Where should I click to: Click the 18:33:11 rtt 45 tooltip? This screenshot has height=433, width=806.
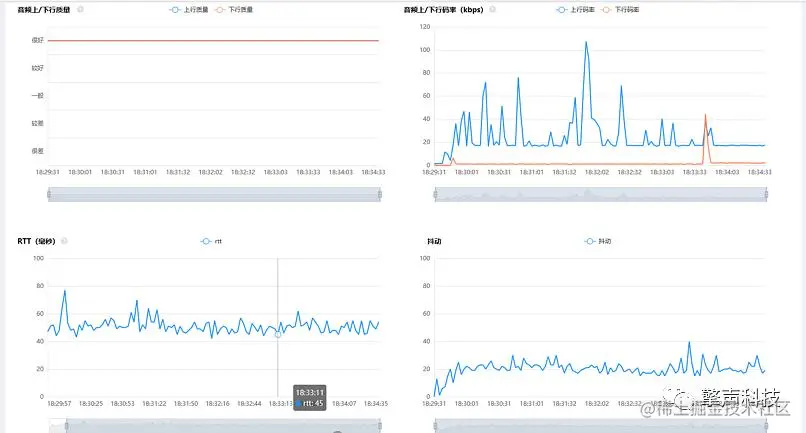(x=310, y=398)
